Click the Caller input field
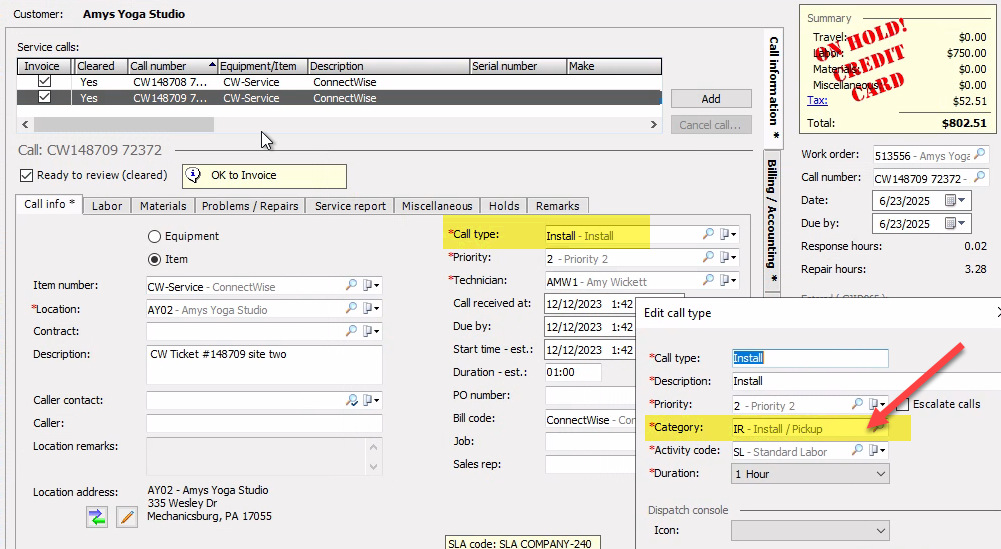 pos(264,423)
